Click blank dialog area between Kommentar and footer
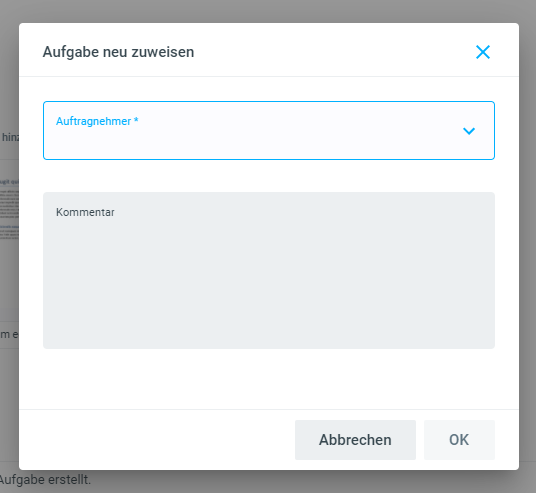This screenshot has height=493, width=536. pyautogui.click(x=269, y=379)
